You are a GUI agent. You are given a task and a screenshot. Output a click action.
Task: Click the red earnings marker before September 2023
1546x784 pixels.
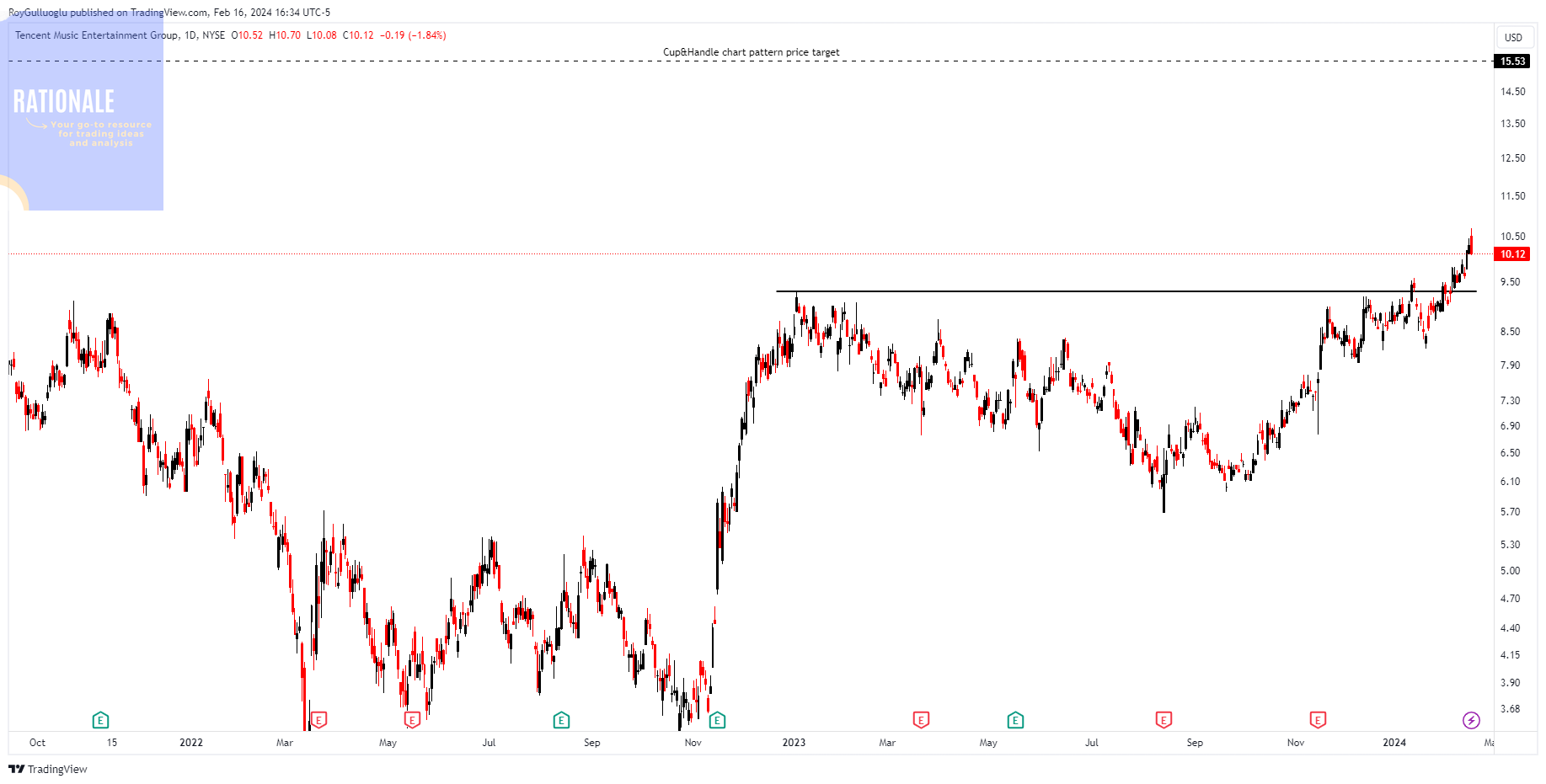(x=1164, y=720)
